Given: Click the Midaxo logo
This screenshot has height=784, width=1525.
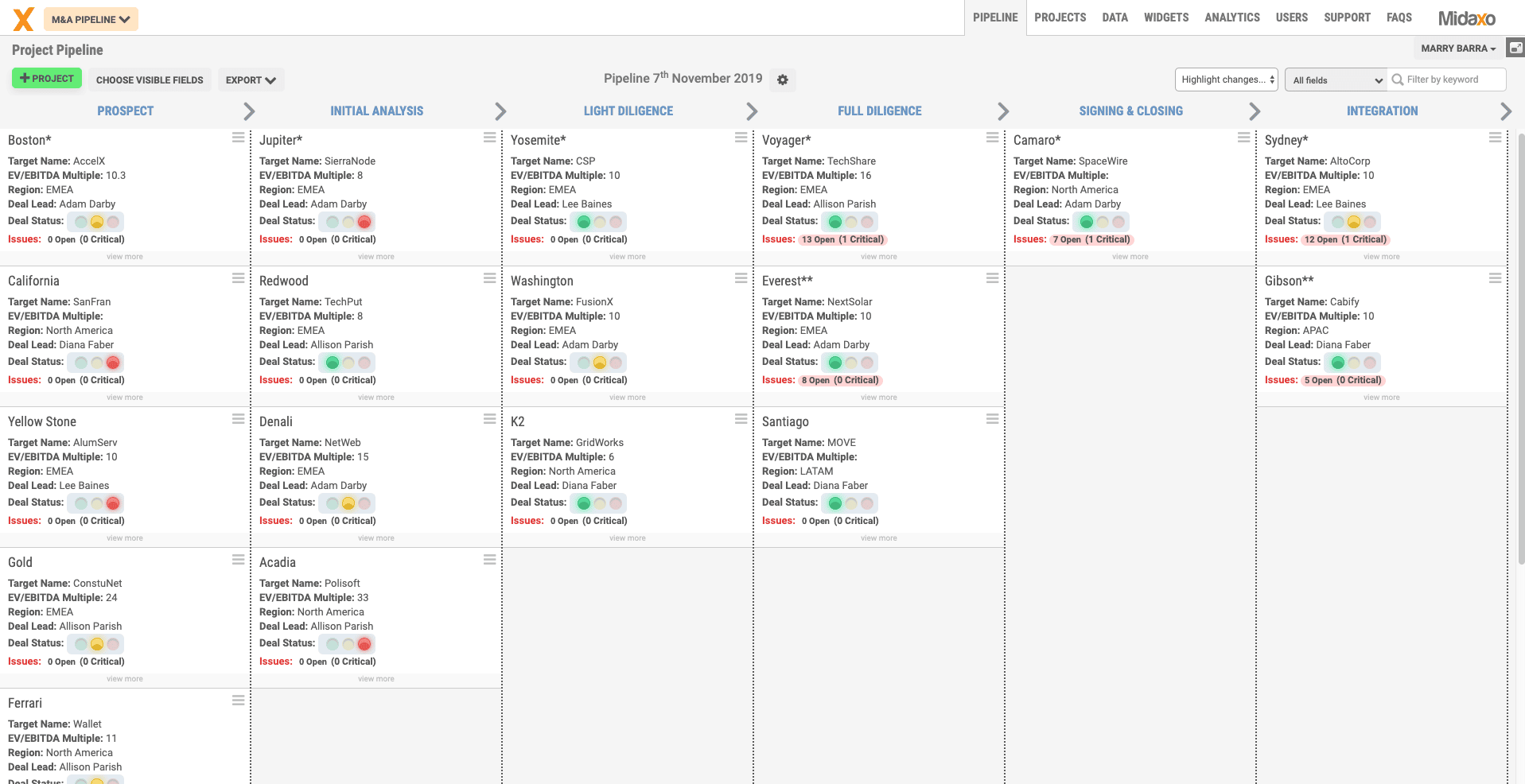Looking at the screenshot, I should pyautogui.click(x=1466, y=17).
